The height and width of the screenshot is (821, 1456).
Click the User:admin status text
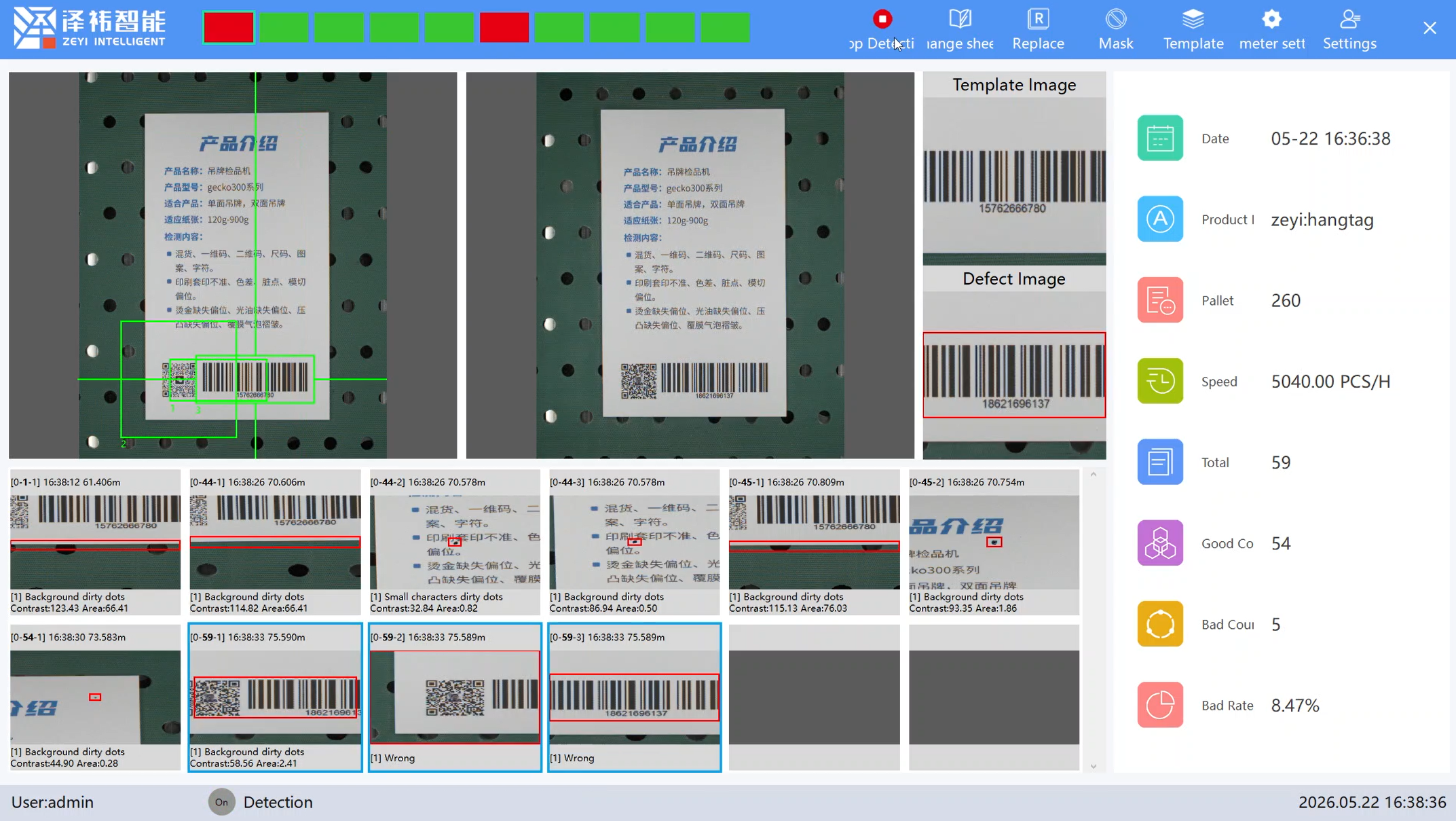coord(52,802)
